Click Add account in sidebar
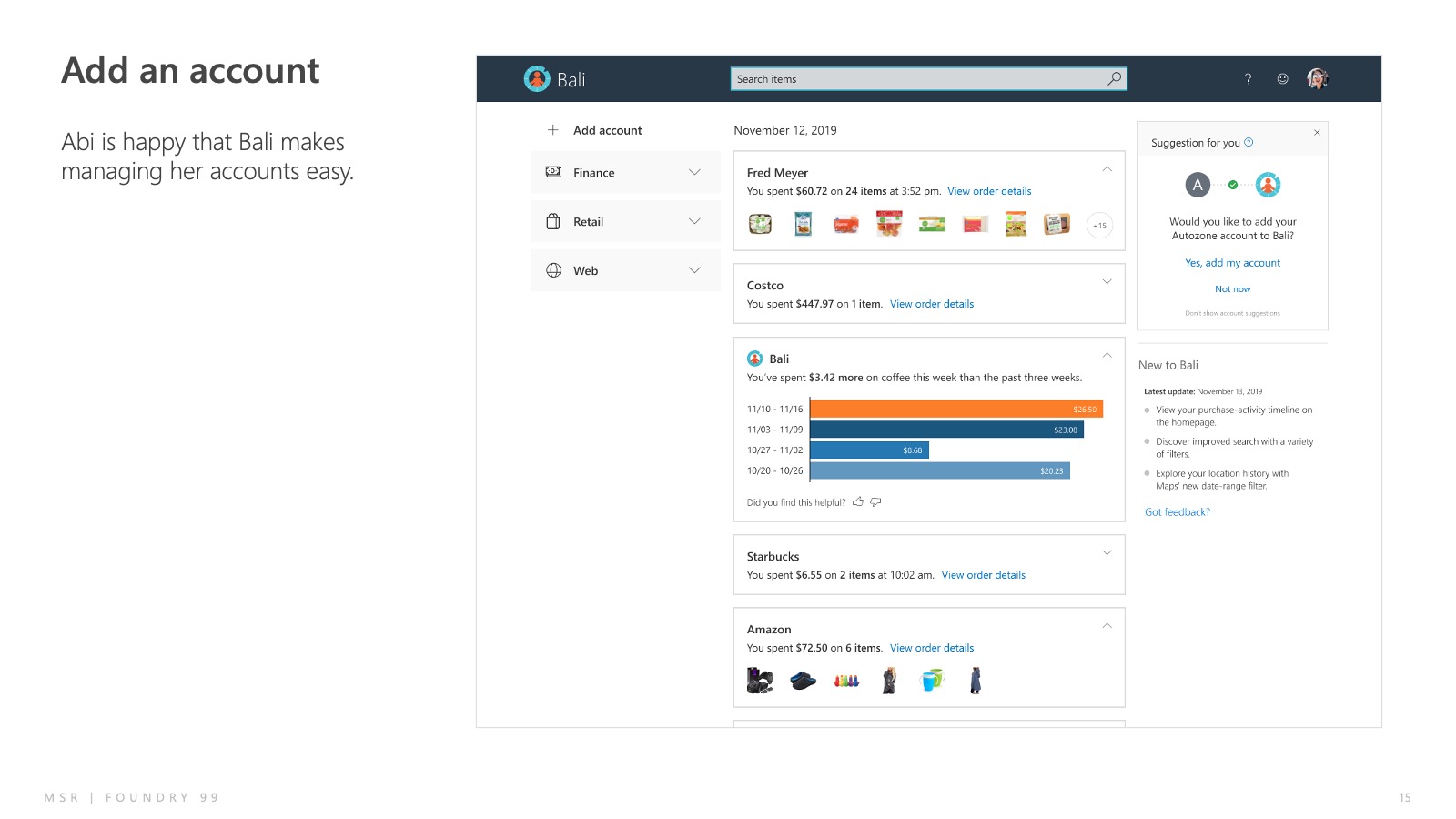 click(x=607, y=130)
